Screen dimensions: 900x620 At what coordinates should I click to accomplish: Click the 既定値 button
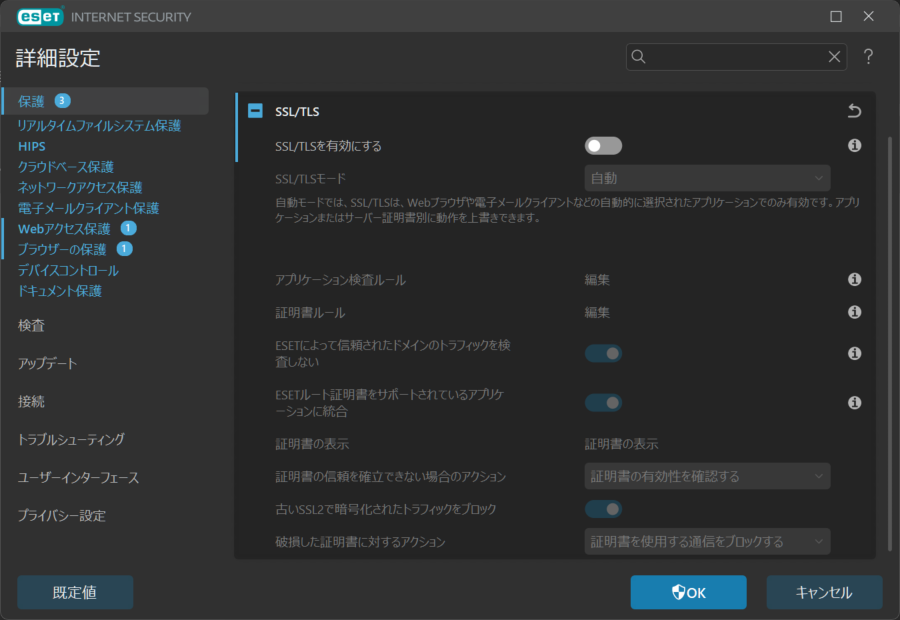(x=75, y=592)
